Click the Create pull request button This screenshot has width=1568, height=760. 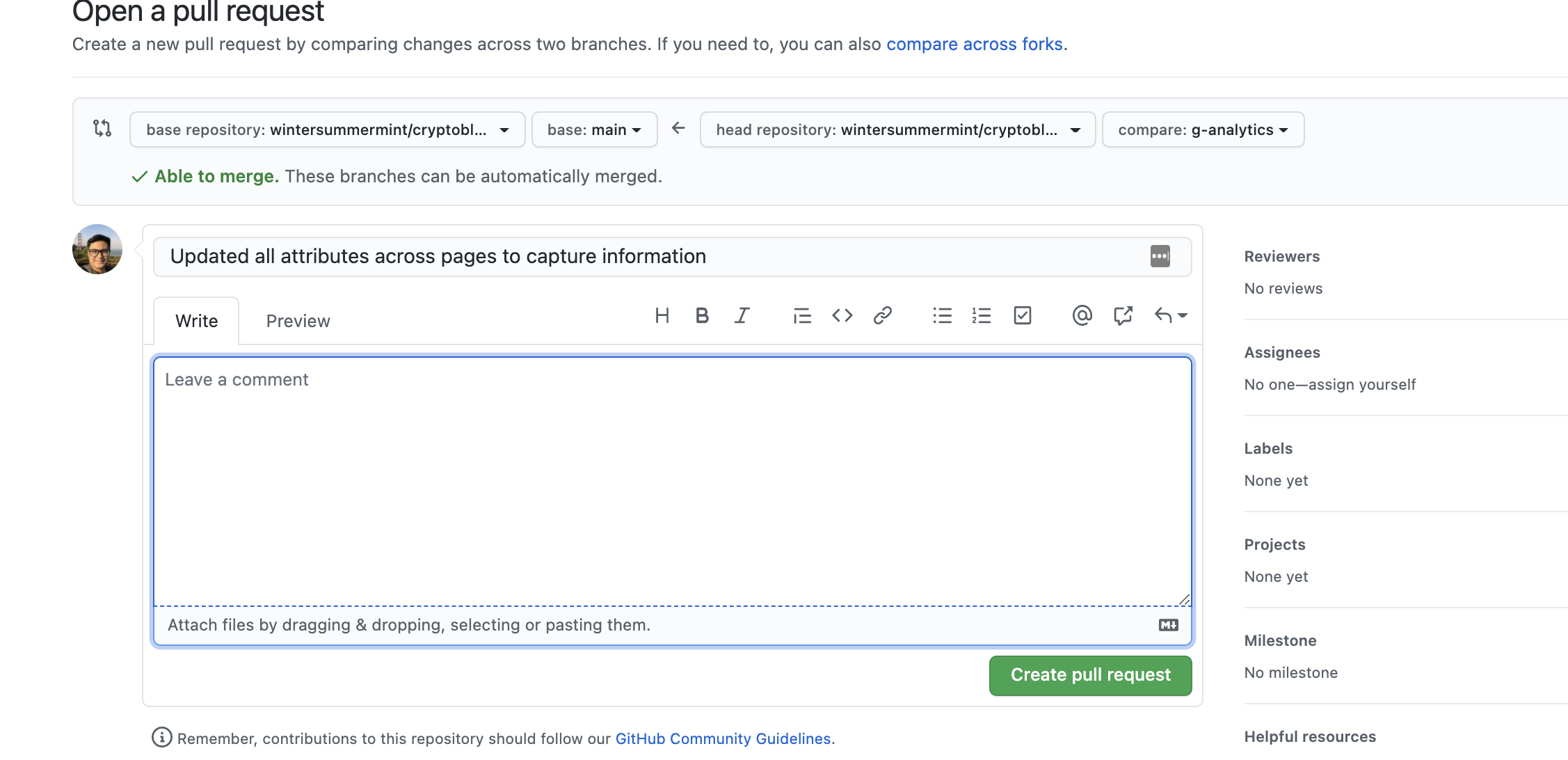click(1091, 675)
